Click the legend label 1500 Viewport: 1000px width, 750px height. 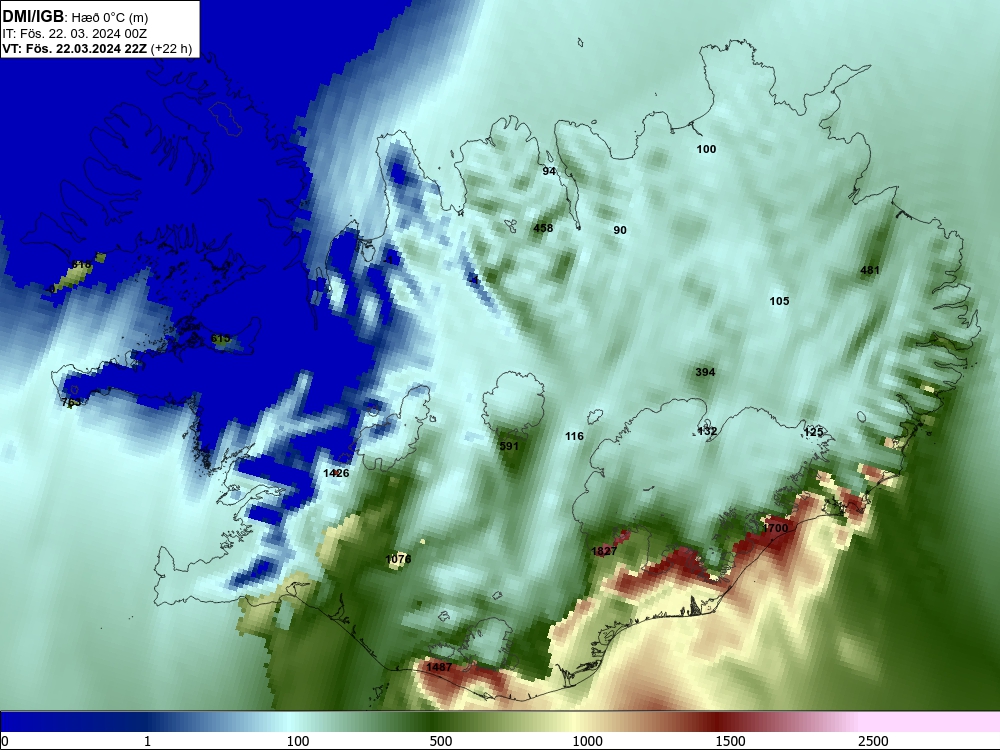(730, 741)
